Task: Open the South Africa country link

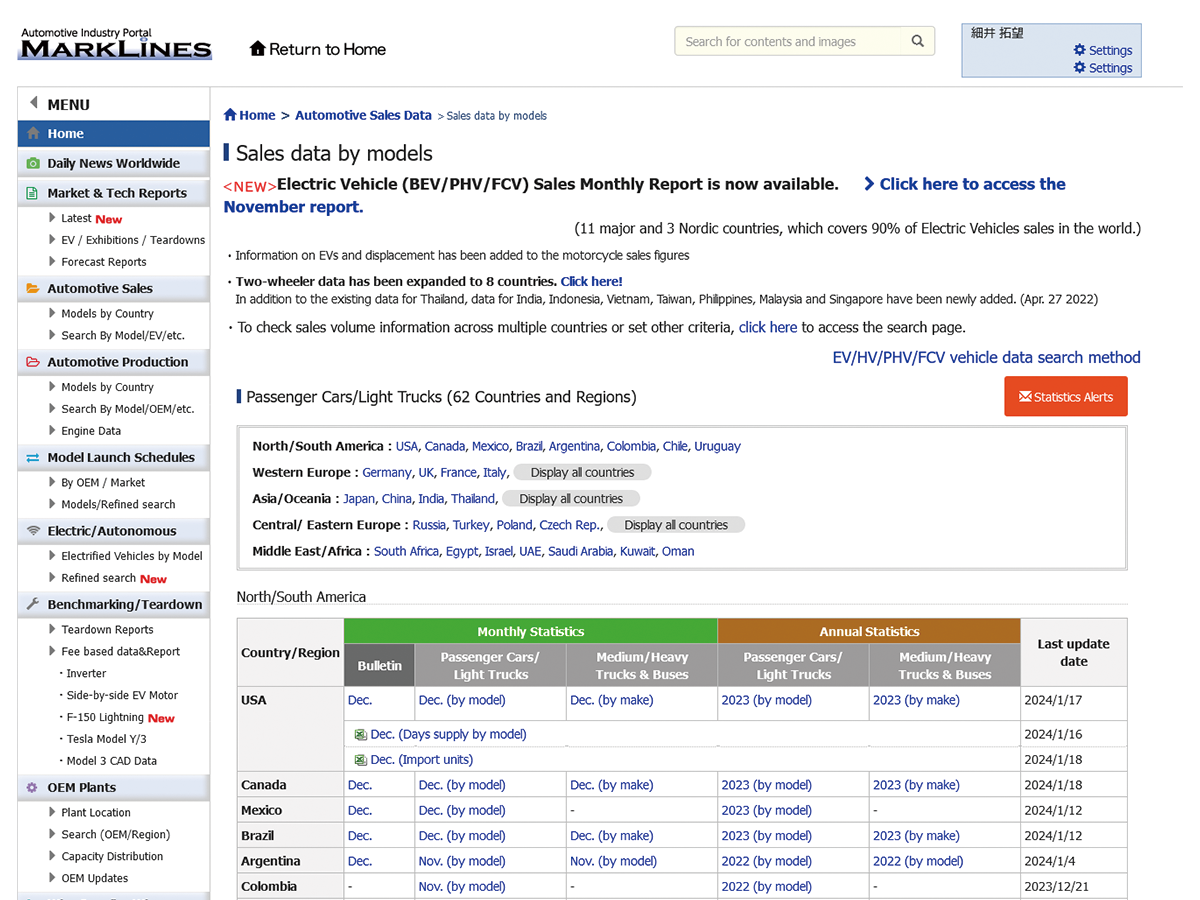Action: [x=406, y=551]
